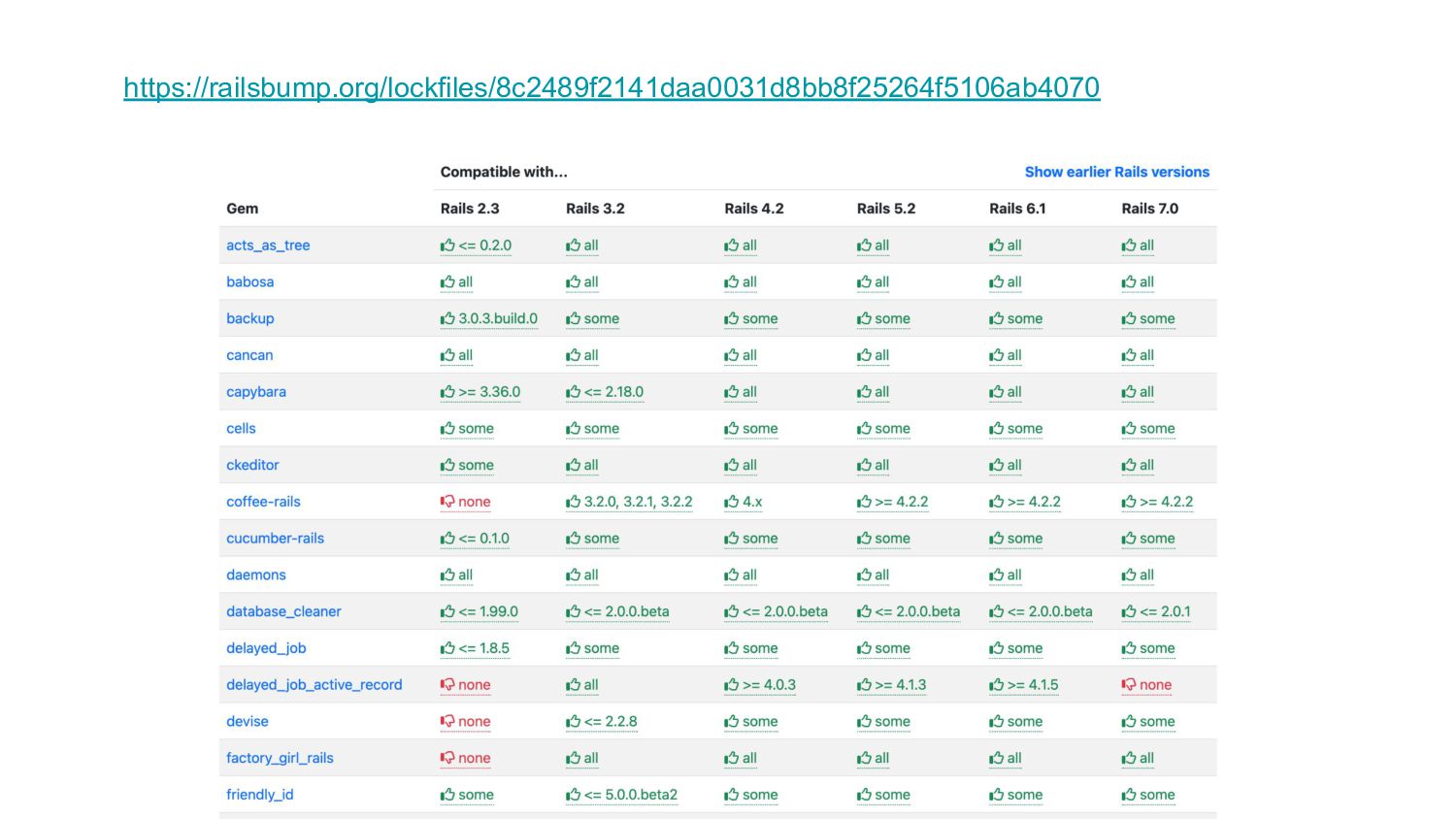Click thumbs-up icon for babosa Rails 6.1
Screen dimensions: 1456x819
tap(996, 282)
